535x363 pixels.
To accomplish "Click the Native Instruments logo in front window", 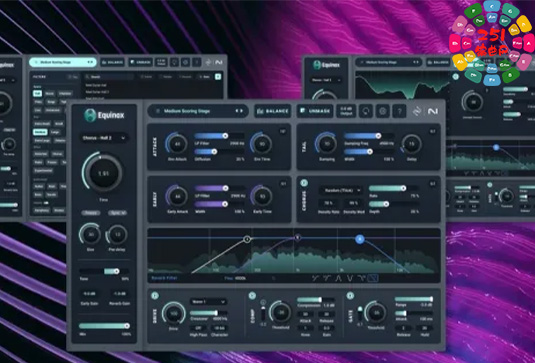I will click(433, 111).
